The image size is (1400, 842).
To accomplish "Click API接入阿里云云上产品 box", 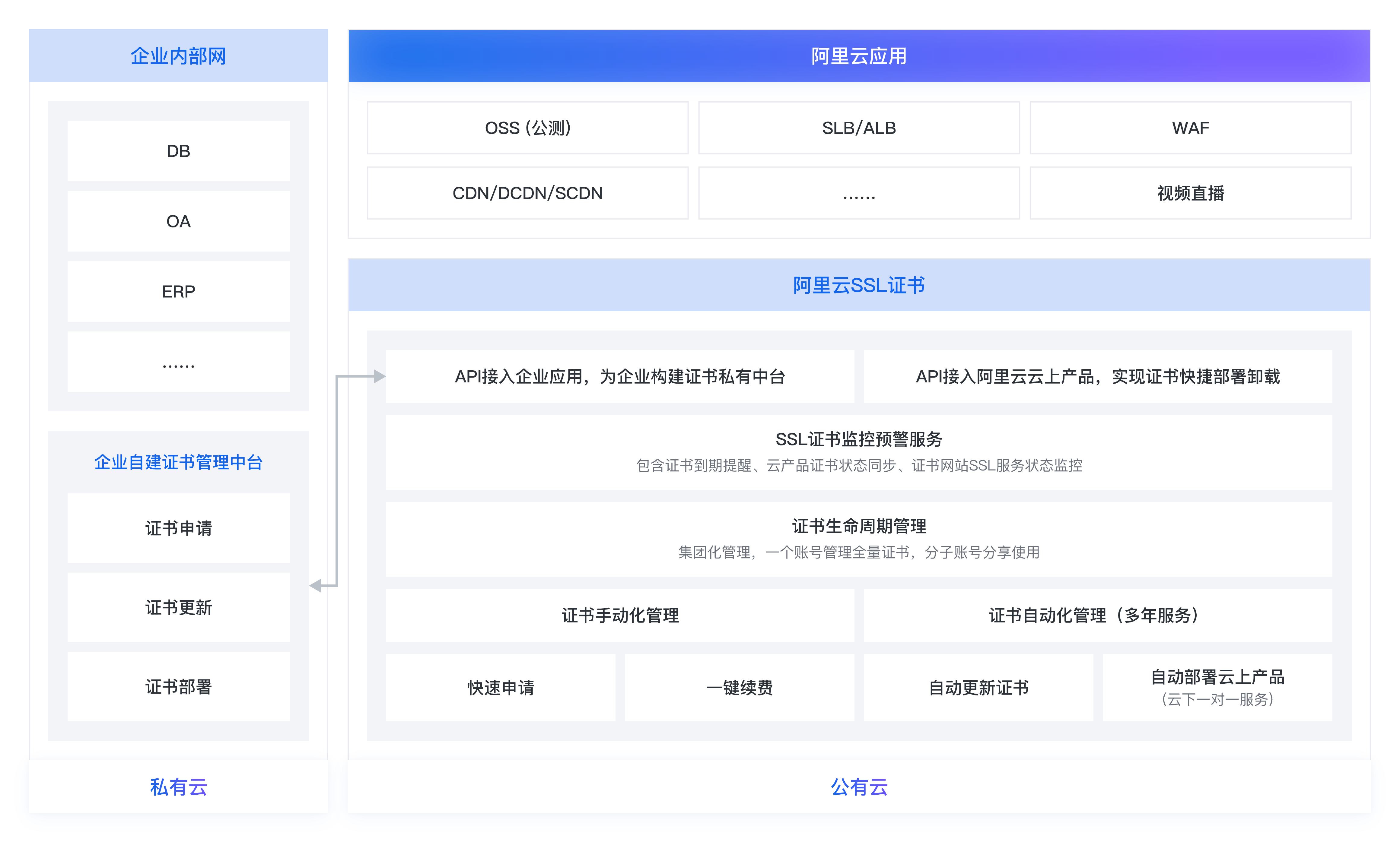I will coord(1098,376).
